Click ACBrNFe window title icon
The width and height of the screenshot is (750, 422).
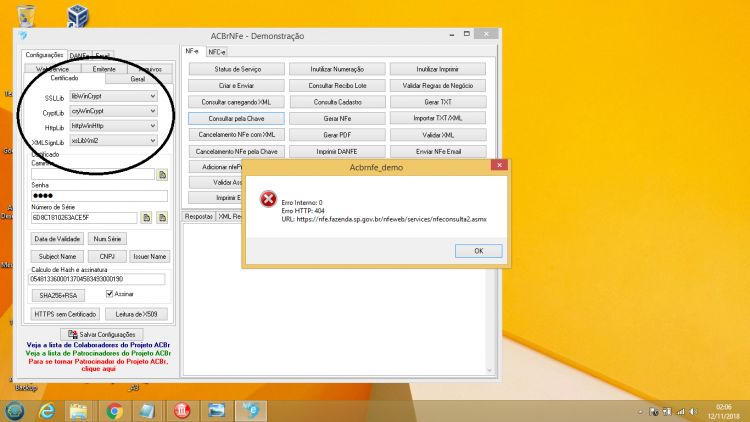(x=22, y=35)
